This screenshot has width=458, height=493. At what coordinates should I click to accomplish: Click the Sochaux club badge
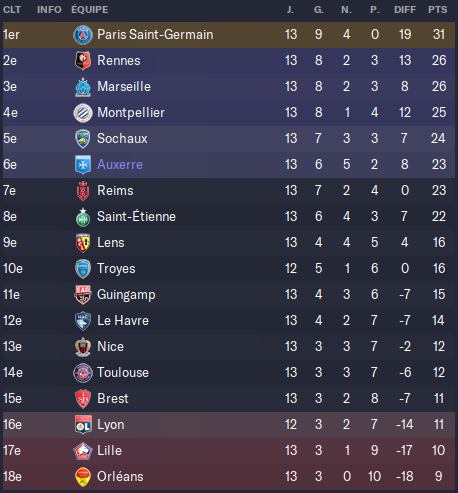click(83, 139)
